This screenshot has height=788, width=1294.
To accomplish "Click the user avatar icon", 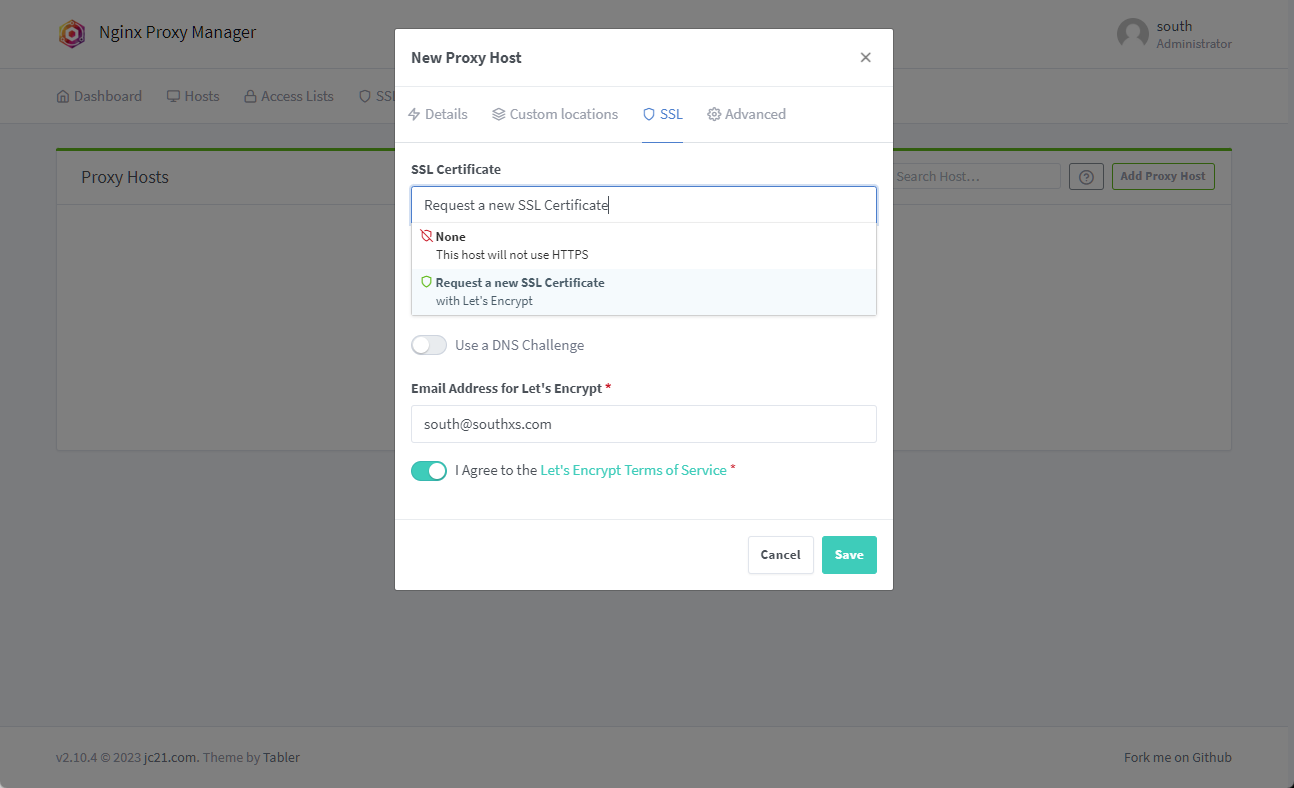I will pyautogui.click(x=1132, y=34).
